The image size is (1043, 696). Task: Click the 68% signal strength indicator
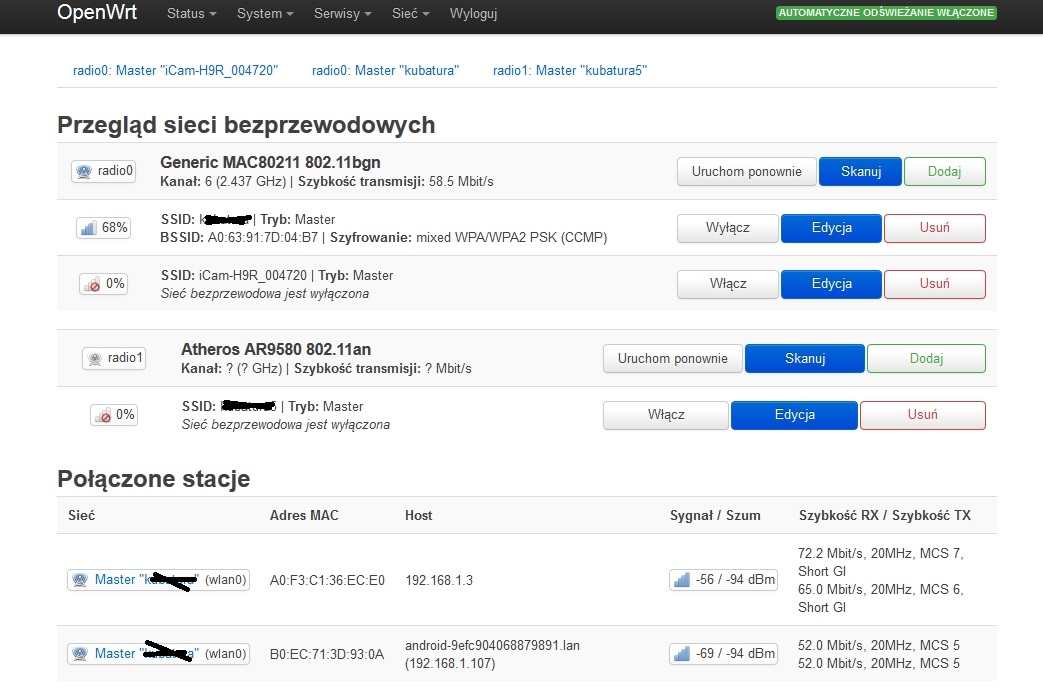coord(103,227)
